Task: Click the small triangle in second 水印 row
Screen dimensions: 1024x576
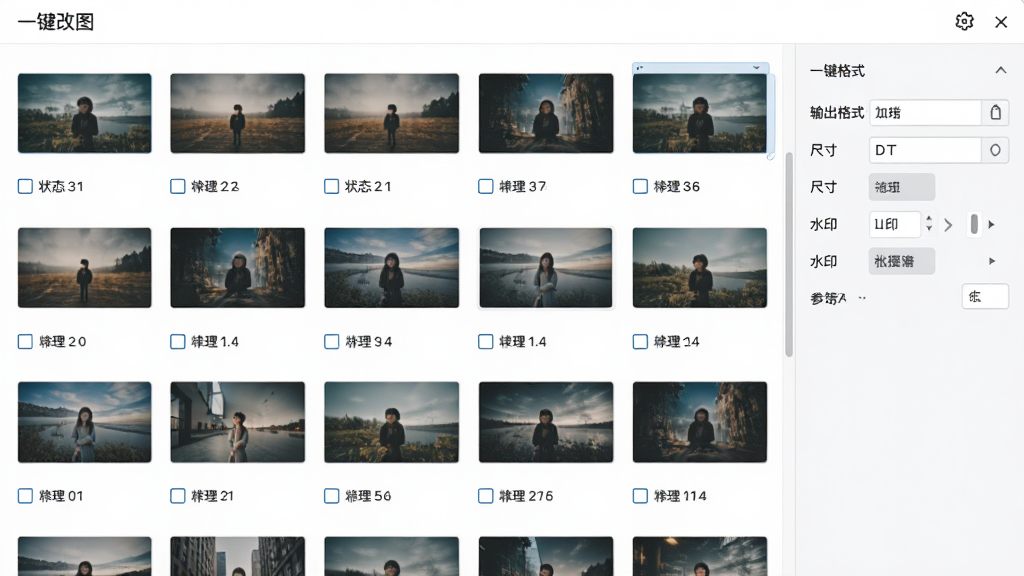Action: [x=992, y=261]
